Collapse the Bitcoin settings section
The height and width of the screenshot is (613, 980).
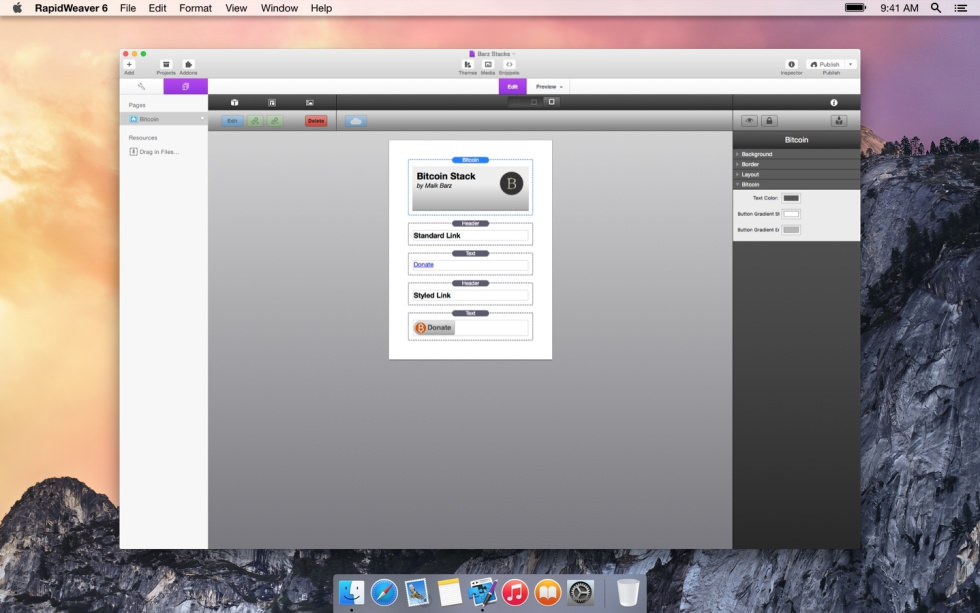tap(796, 184)
